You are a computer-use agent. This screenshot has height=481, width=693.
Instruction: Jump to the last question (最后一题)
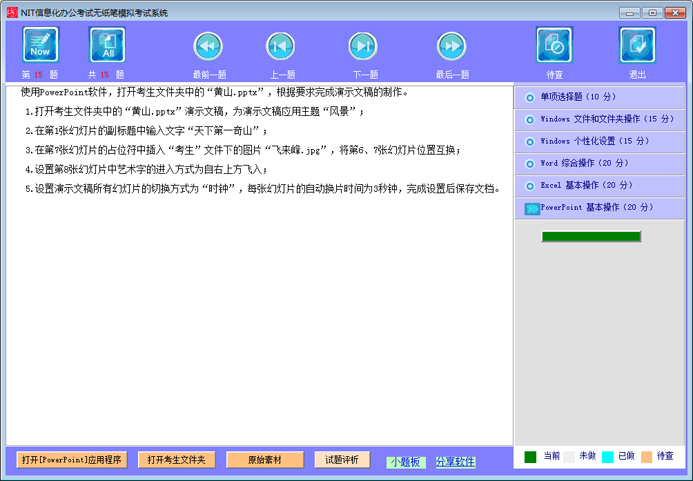[x=451, y=46]
